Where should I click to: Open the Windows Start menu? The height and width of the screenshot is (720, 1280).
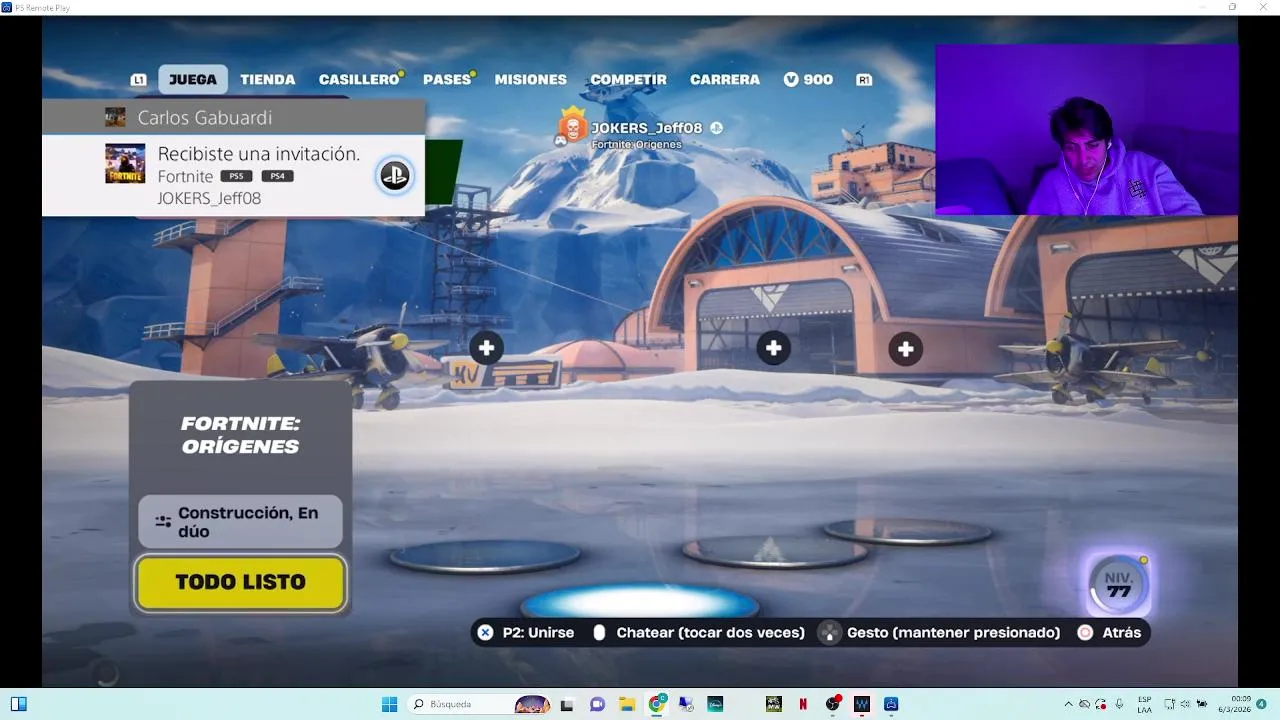pos(389,704)
